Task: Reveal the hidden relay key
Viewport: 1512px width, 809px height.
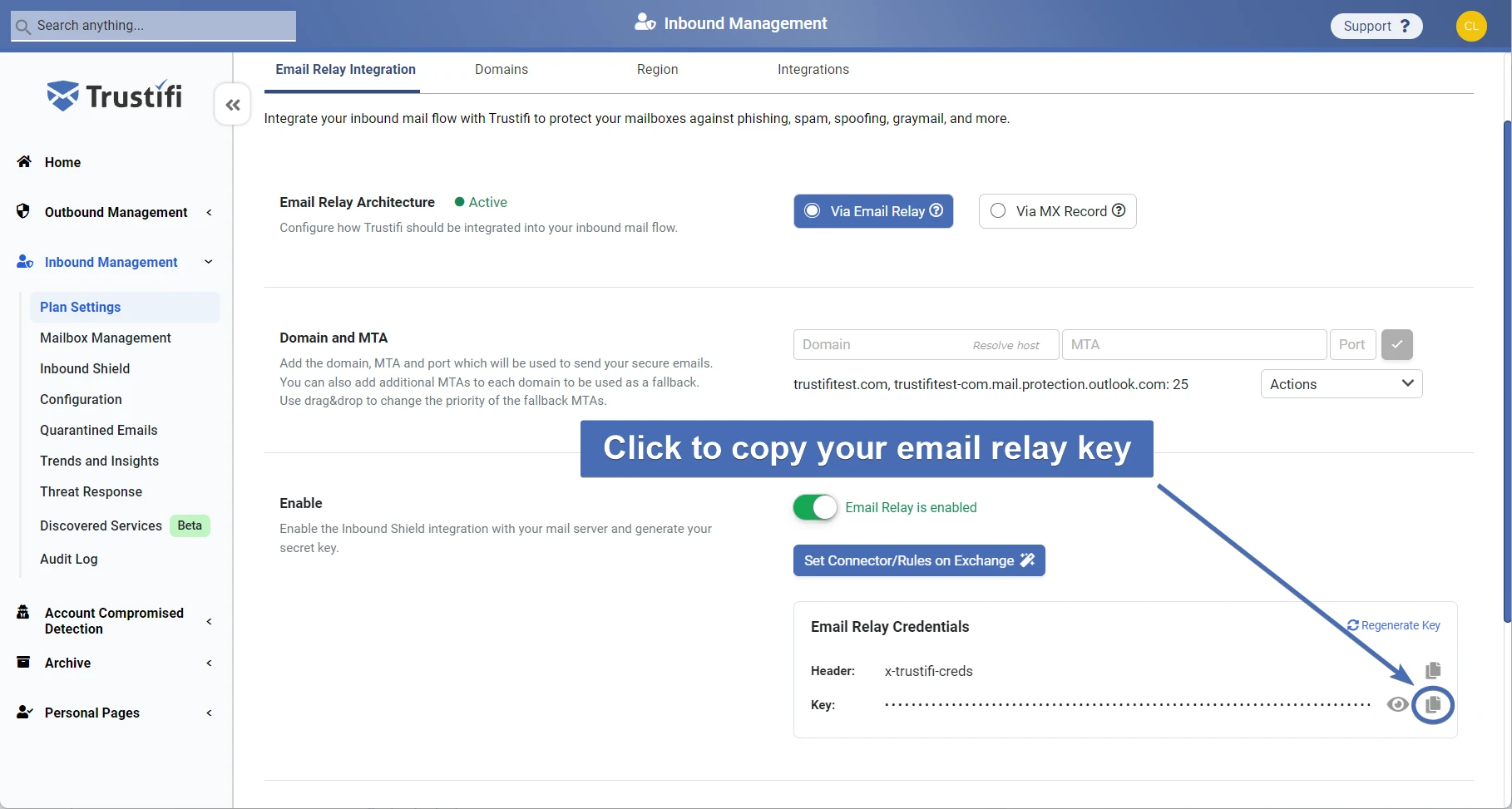Action: coord(1397,705)
